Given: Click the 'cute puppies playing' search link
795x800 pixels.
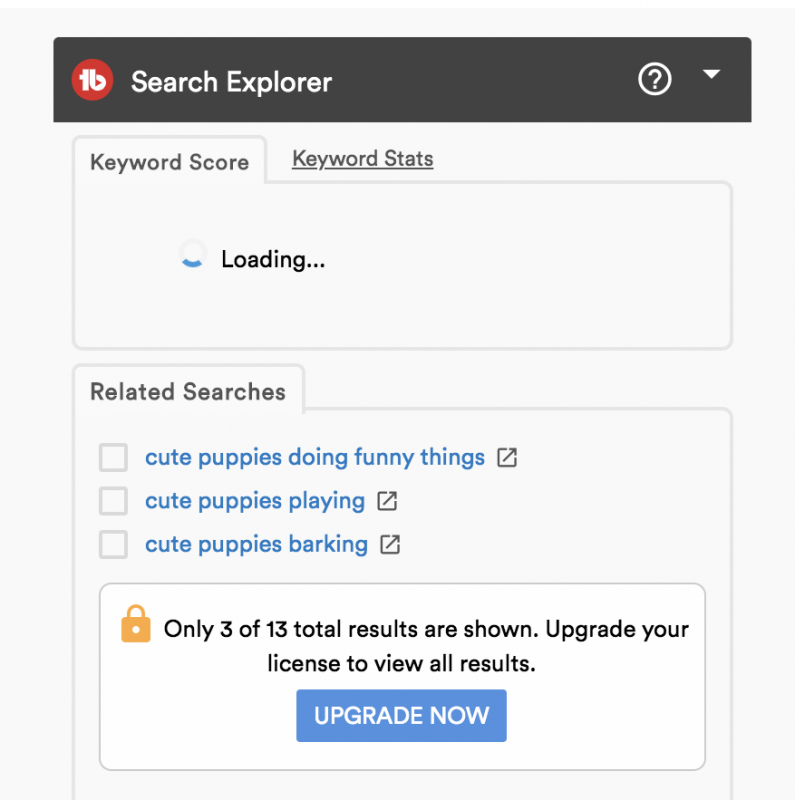Looking at the screenshot, I should tap(255, 501).
